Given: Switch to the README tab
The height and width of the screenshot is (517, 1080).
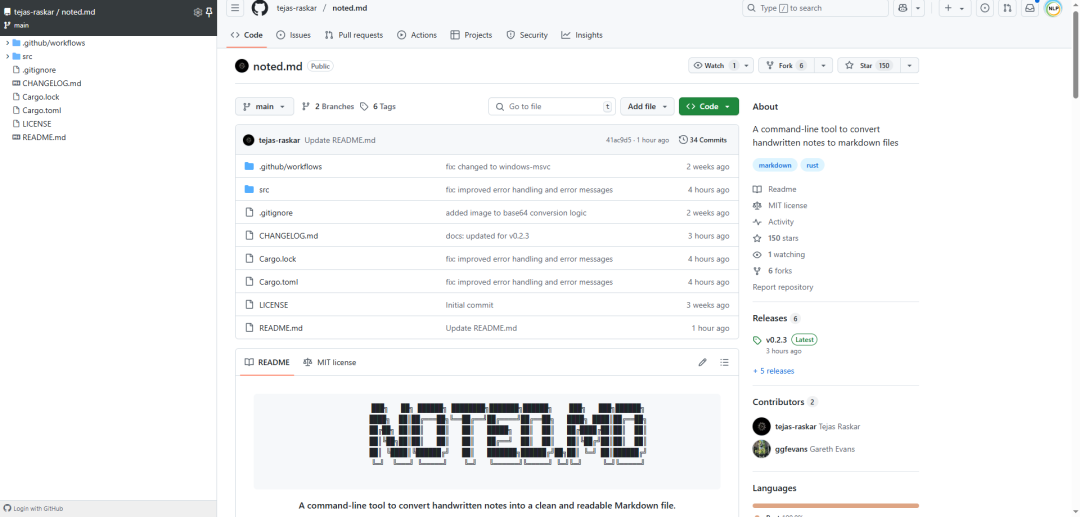Looking at the screenshot, I should click(x=267, y=362).
